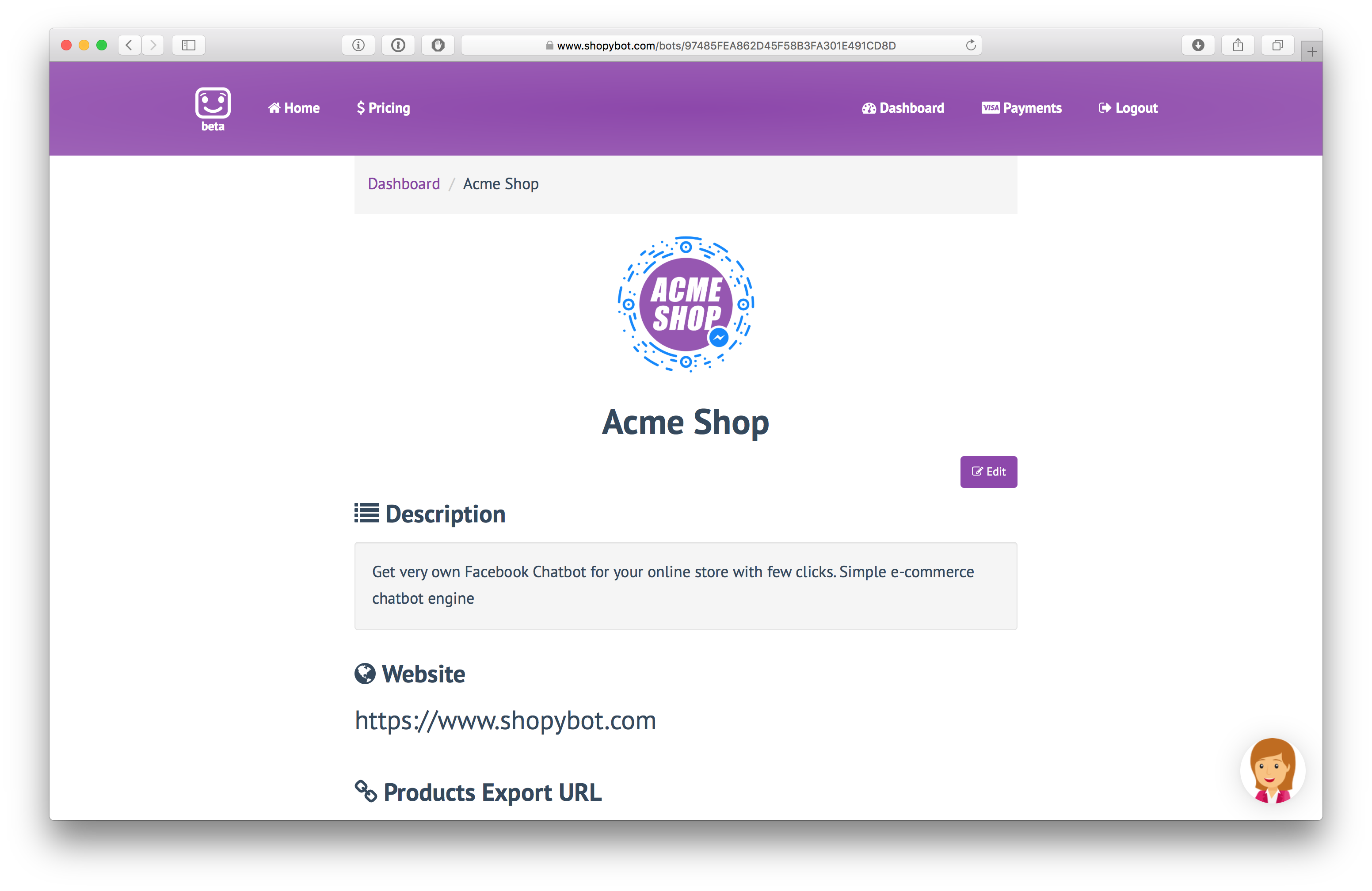Open the chat assistant avatar

click(1272, 770)
